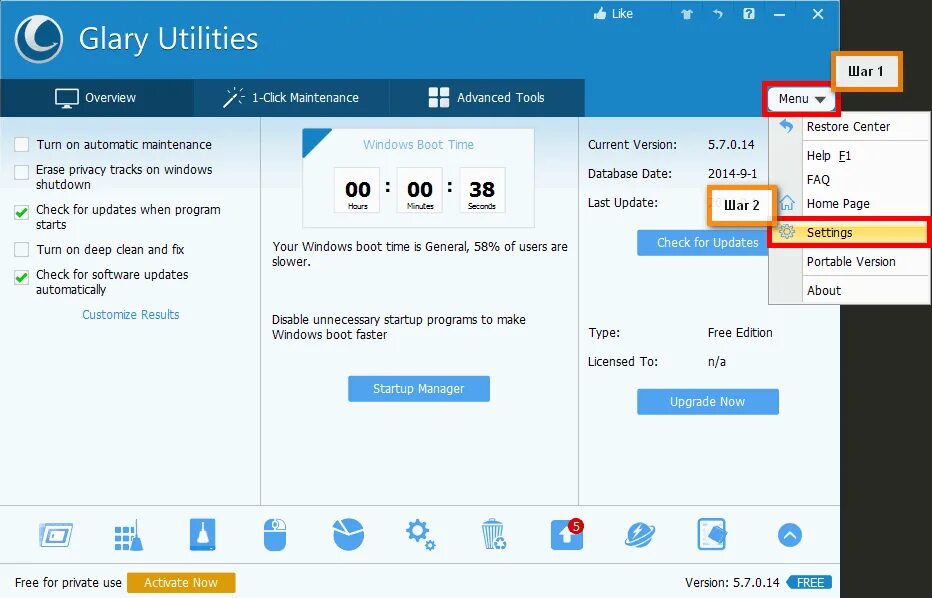Viewport: 932px width, 598px height.
Task: Enable Erase privacy tracks on windows shutdown
Action: click(21, 172)
